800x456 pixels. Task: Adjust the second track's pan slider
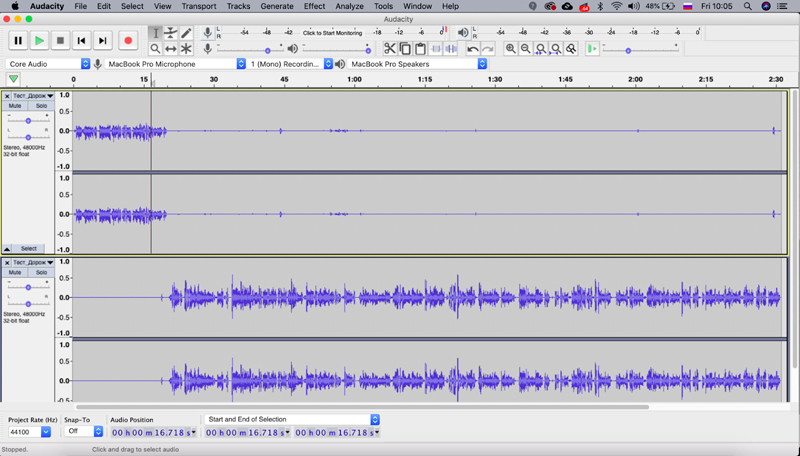point(28,303)
